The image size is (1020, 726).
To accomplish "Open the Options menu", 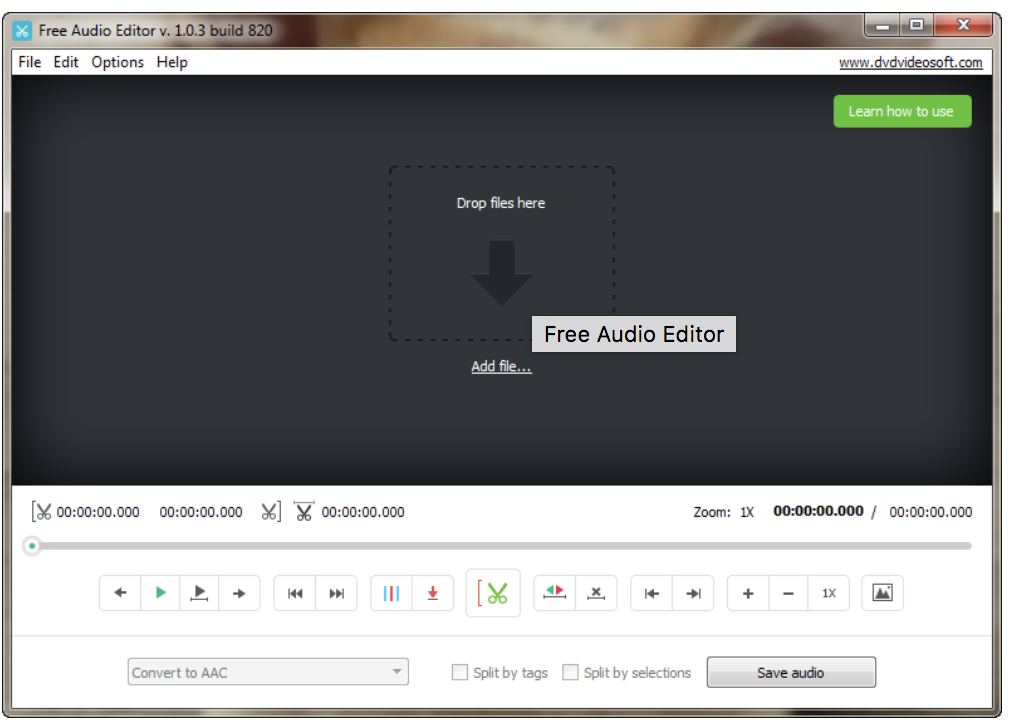I will click(x=118, y=62).
